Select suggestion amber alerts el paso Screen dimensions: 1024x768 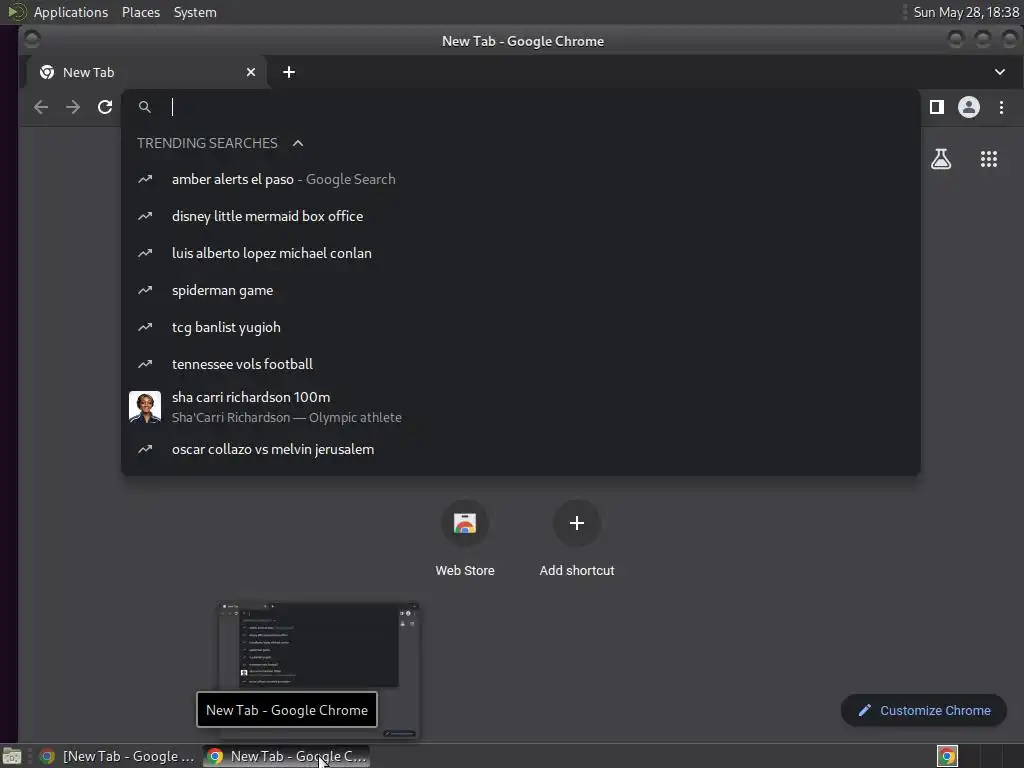[520, 180]
